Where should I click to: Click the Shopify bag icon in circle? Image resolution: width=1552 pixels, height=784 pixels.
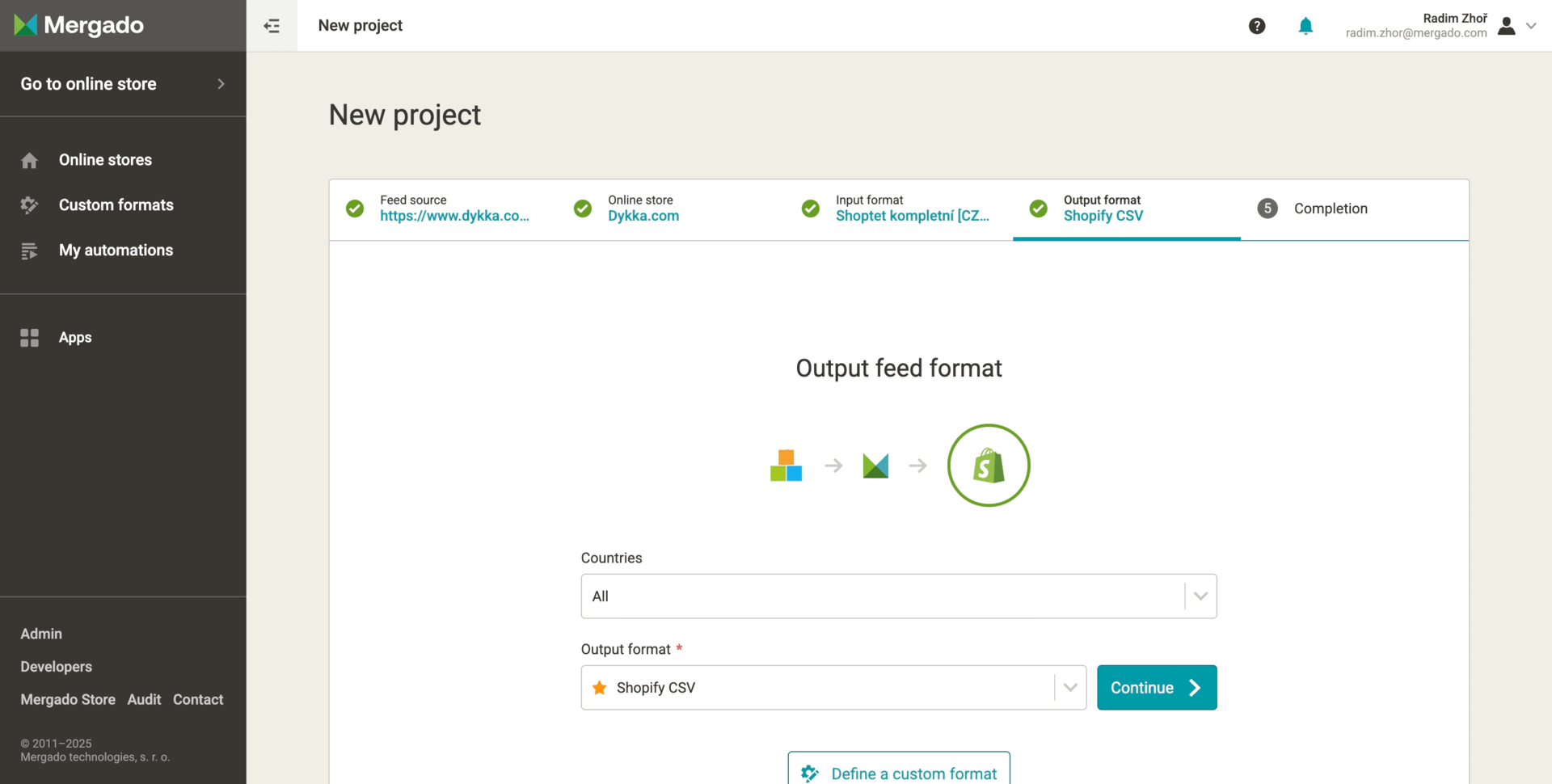tap(989, 466)
